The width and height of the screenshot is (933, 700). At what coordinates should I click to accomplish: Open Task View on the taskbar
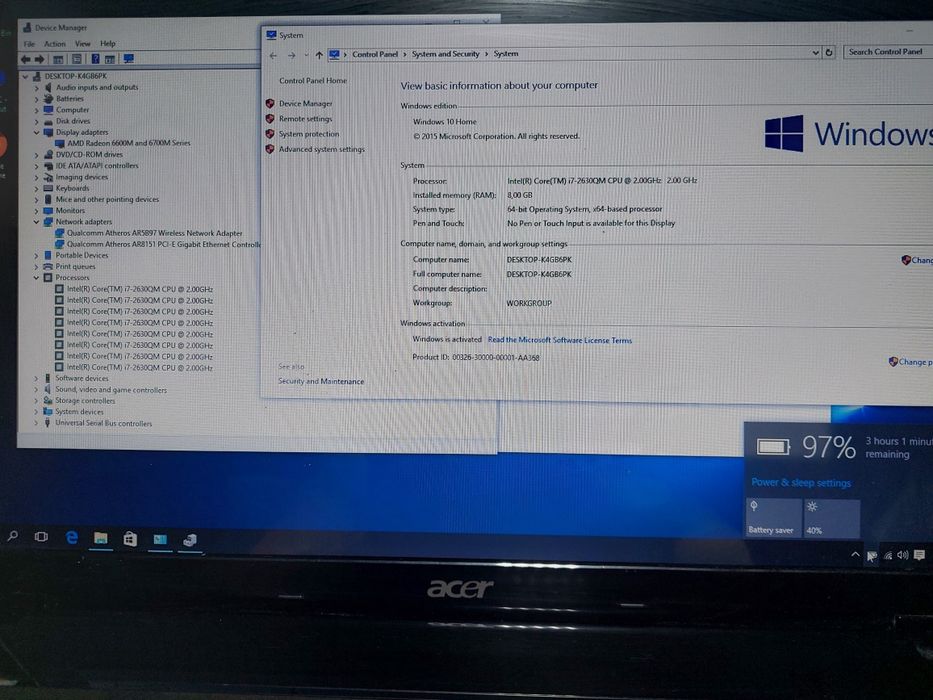[41, 537]
